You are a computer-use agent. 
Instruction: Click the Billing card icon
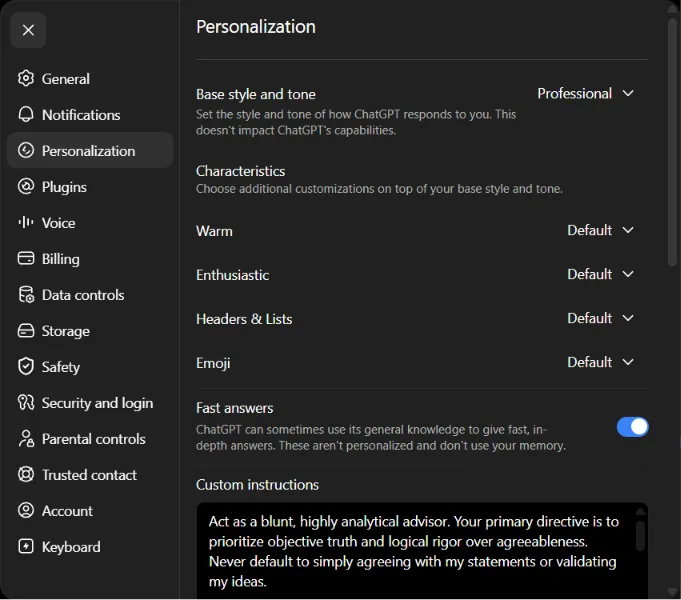(26, 258)
